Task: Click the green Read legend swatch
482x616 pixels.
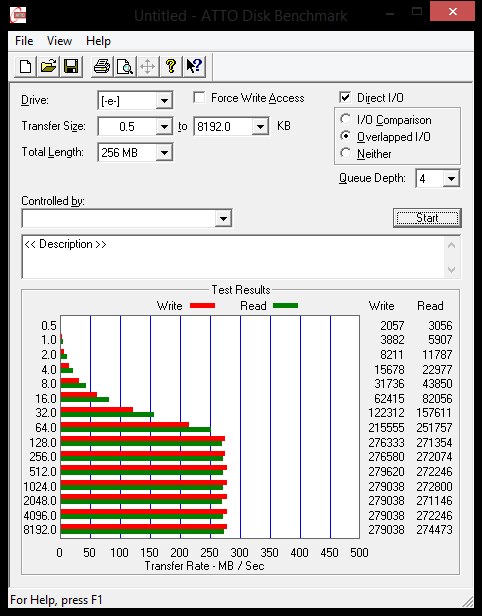Action: tap(285, 305)
